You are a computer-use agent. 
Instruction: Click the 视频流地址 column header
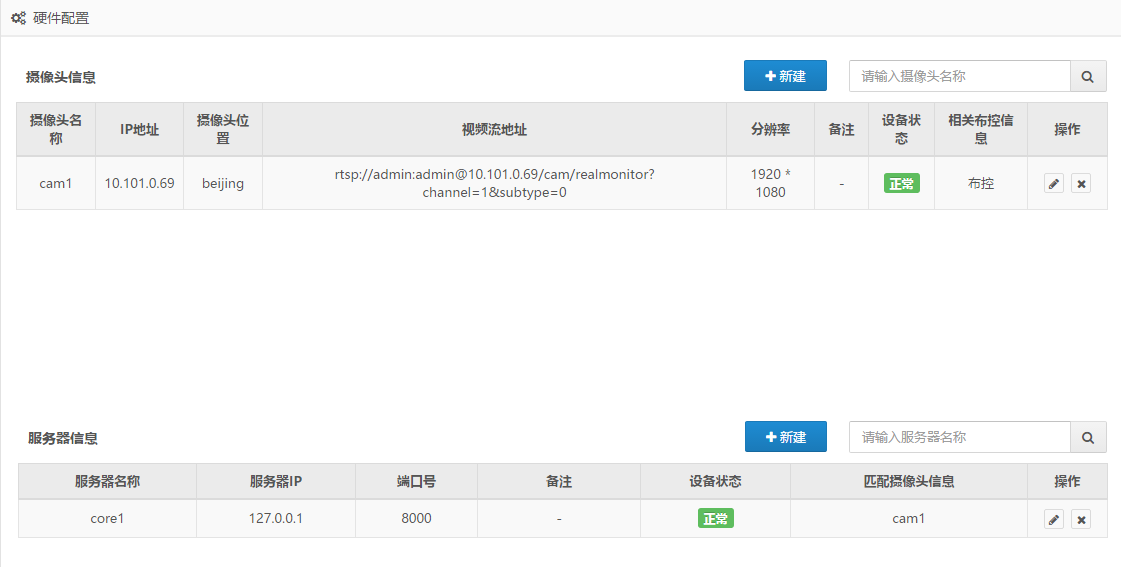(494, 130)
